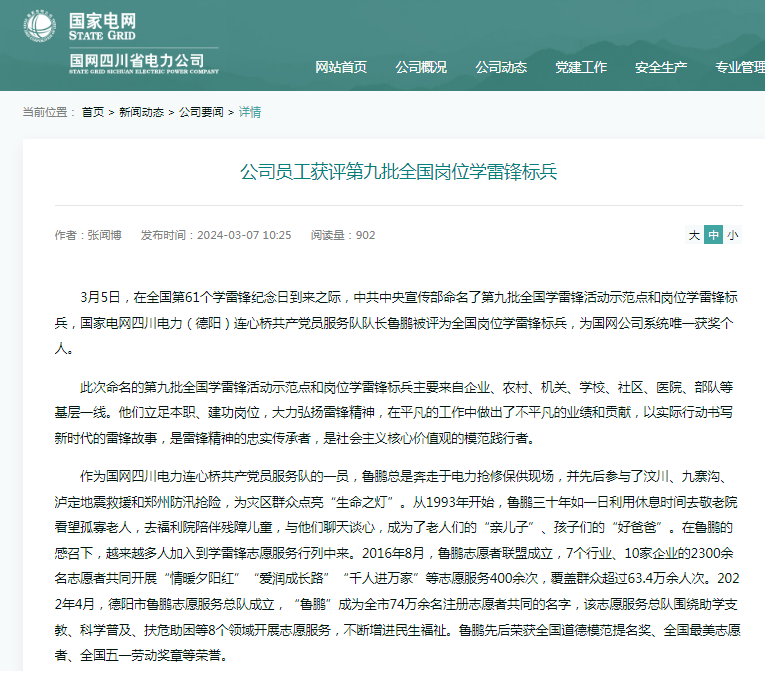
Task: Expand the 公司动态 navigation menu
Action: pos(501,68)
